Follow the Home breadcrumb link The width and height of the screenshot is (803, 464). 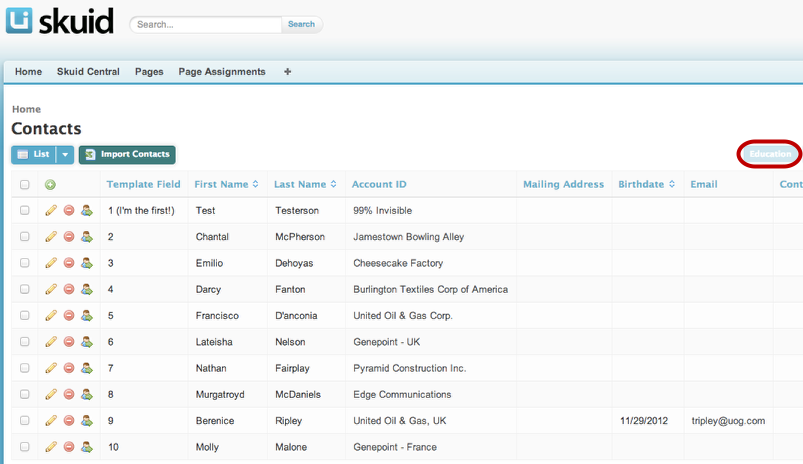click(26, 109)
